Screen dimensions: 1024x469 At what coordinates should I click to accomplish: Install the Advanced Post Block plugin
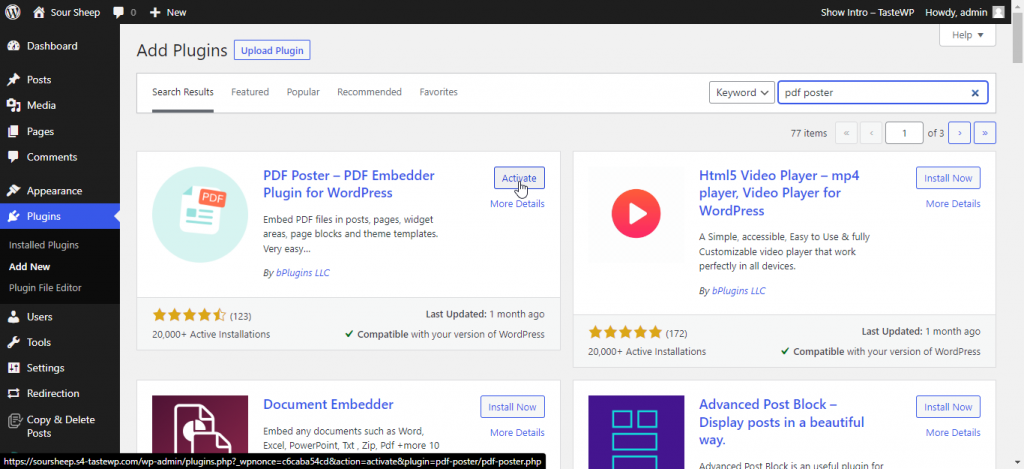point(948,407)
